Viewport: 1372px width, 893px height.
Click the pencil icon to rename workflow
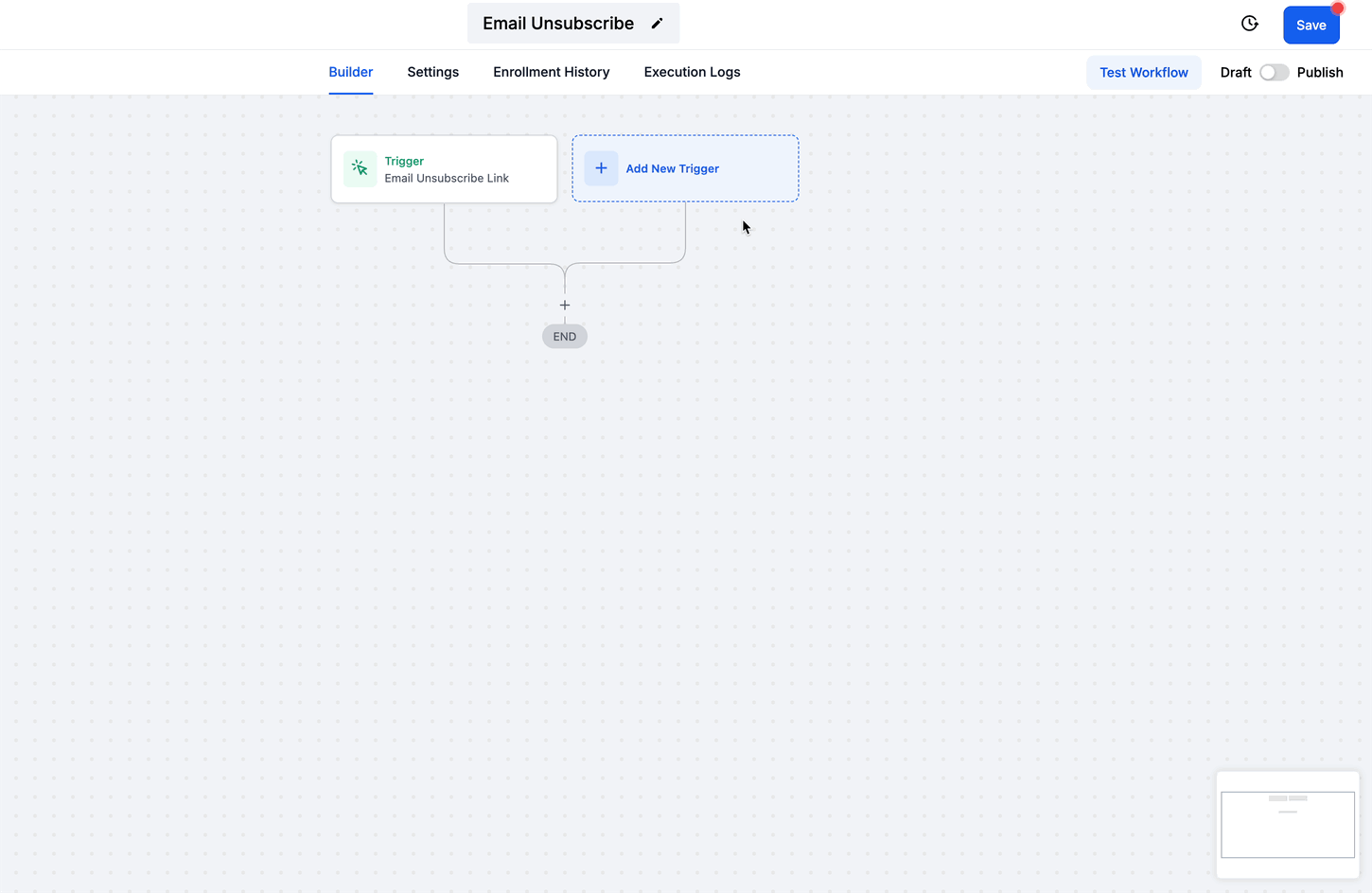(x=658, y=24)
